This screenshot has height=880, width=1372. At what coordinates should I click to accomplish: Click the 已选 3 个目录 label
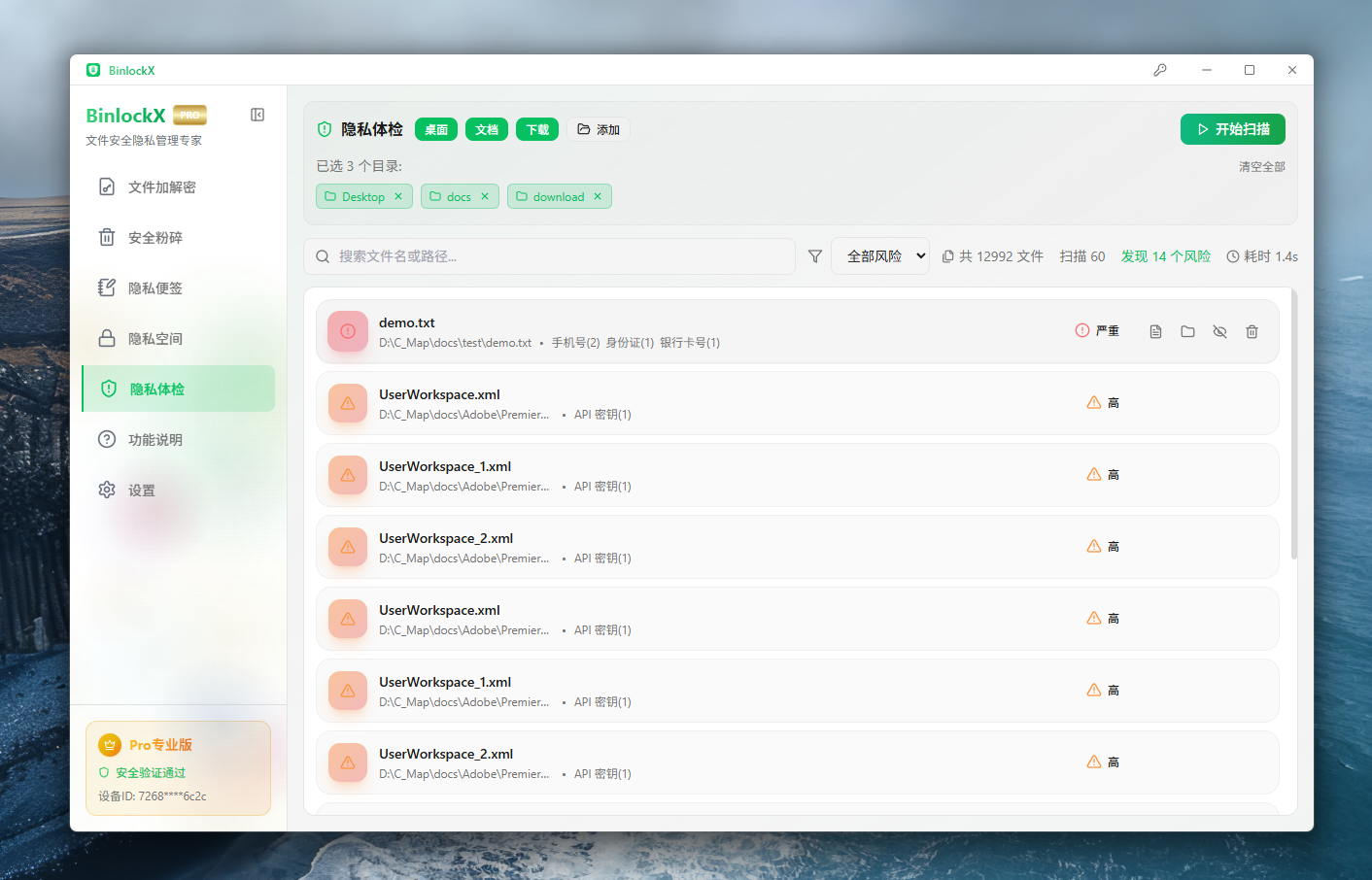pos(360,166)
